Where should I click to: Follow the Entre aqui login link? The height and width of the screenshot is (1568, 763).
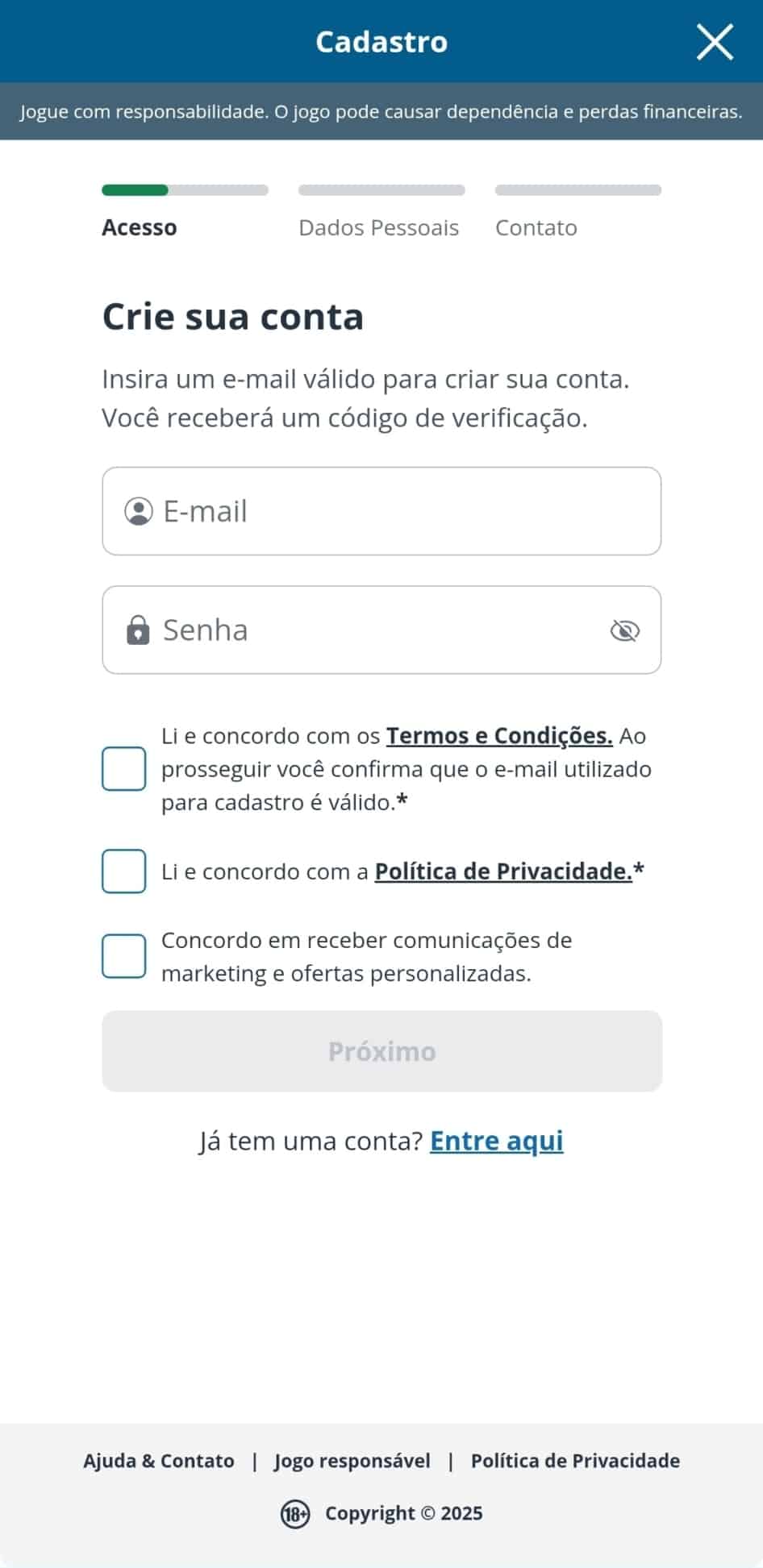496,1141
